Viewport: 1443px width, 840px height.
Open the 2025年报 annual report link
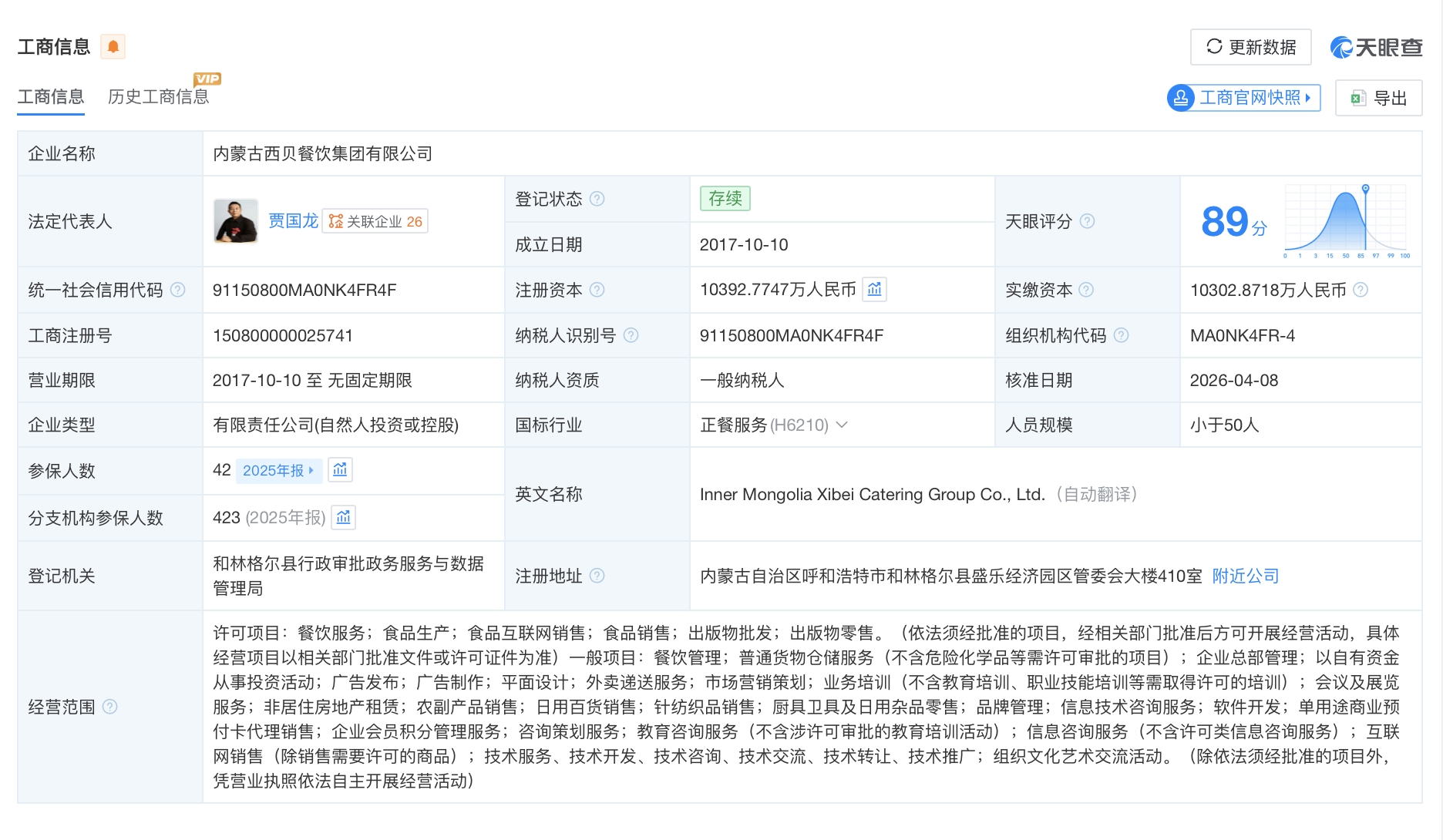tap(278, 470)
